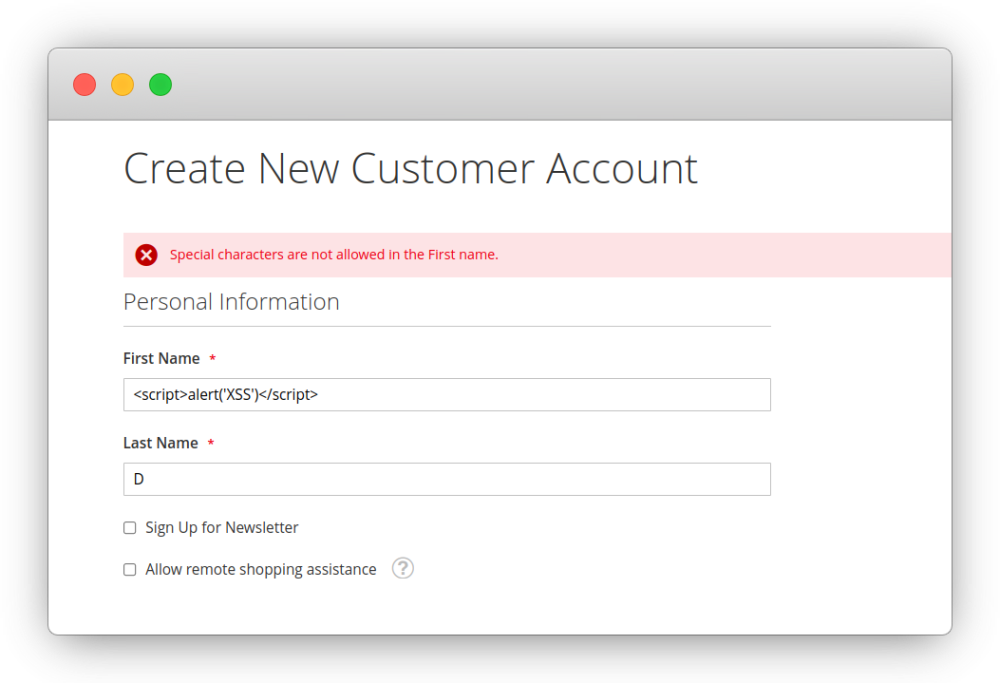This screenshot has width=1000, height=683.
Task: Click the yellow minimize window button
Action: (122, 84)
